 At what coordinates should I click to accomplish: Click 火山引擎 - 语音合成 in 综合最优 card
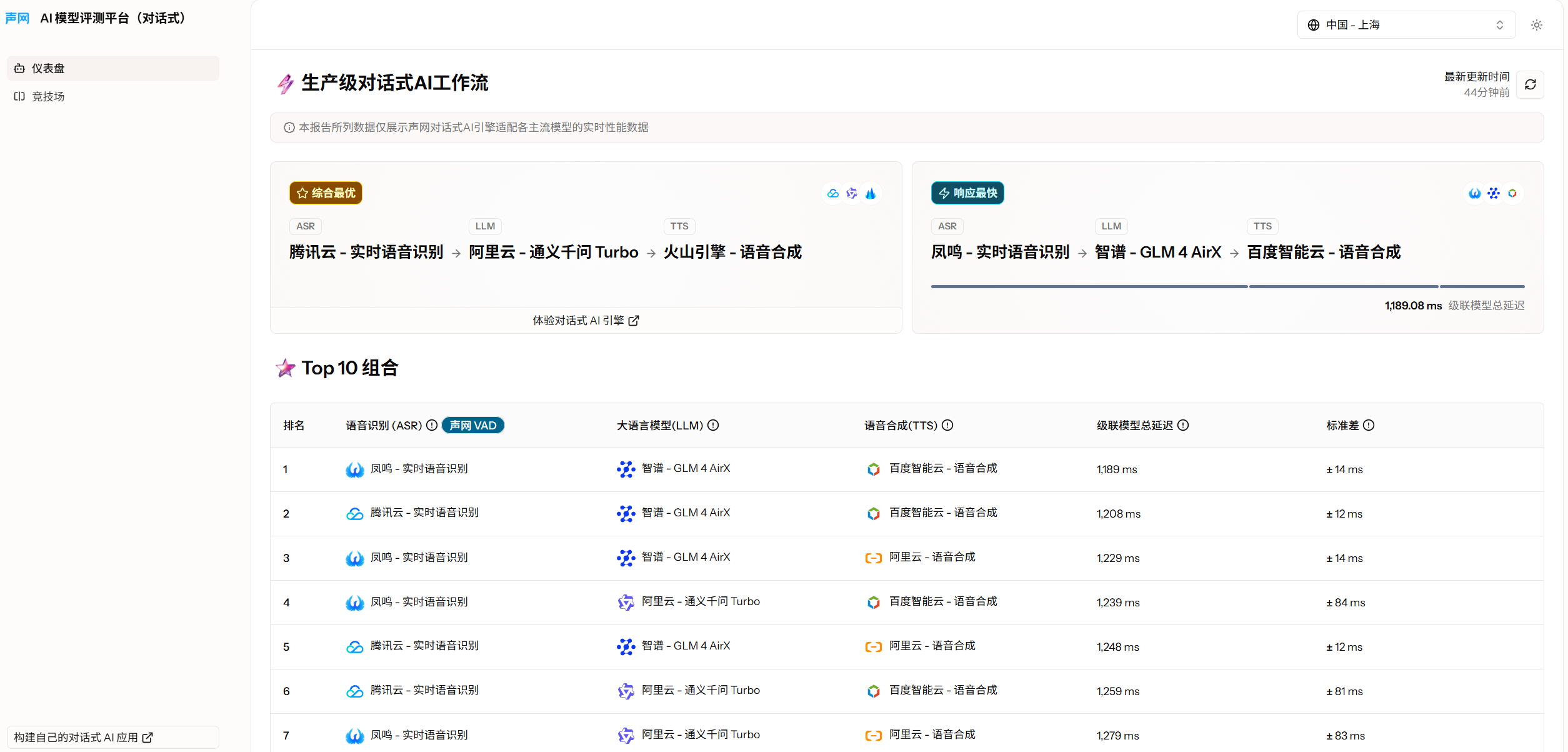coord(732,252)
